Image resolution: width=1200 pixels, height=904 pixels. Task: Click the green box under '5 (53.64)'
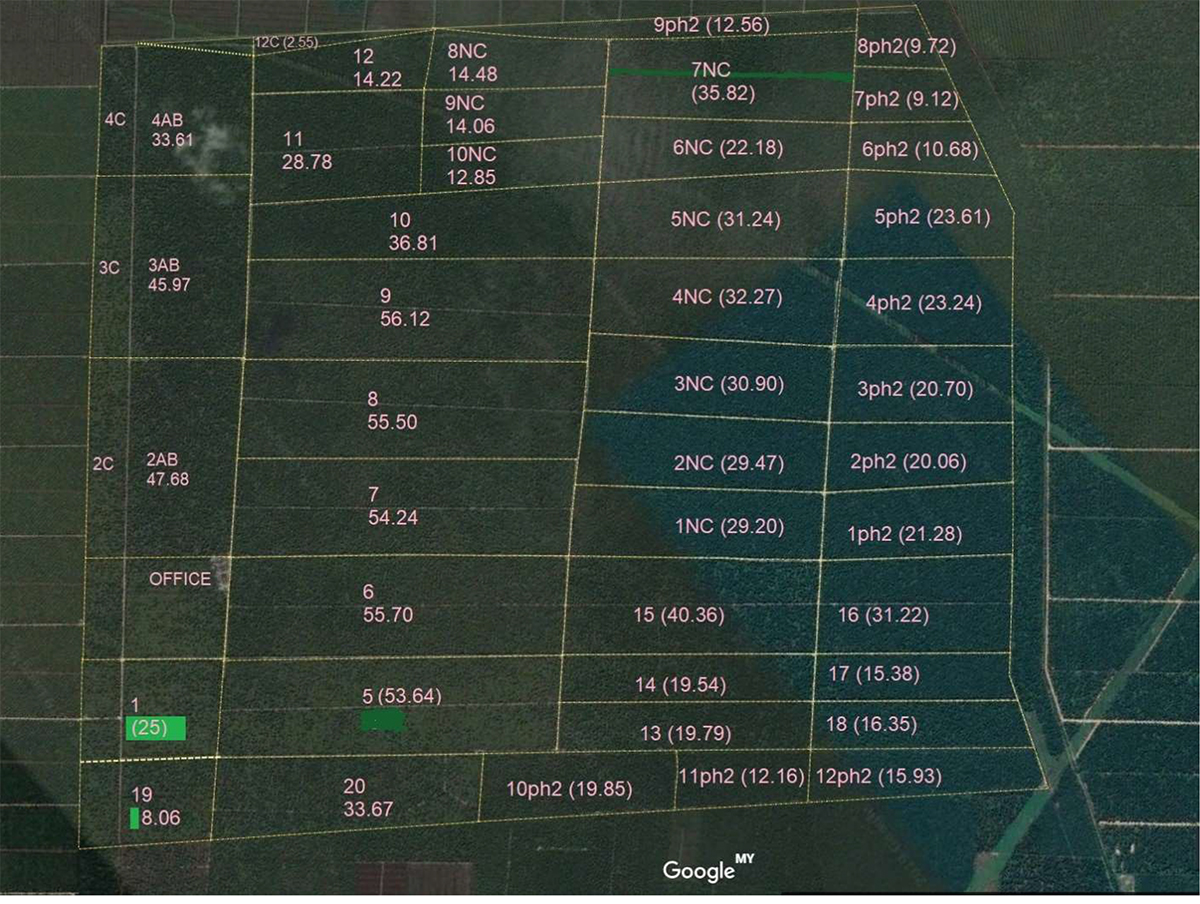point(382,720)
